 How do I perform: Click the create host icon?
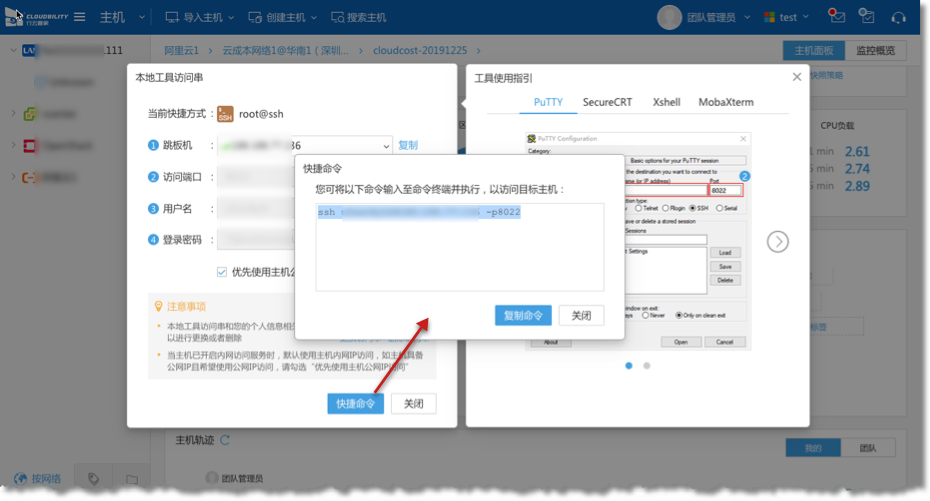pyautogui.click(x=255, y=17)
